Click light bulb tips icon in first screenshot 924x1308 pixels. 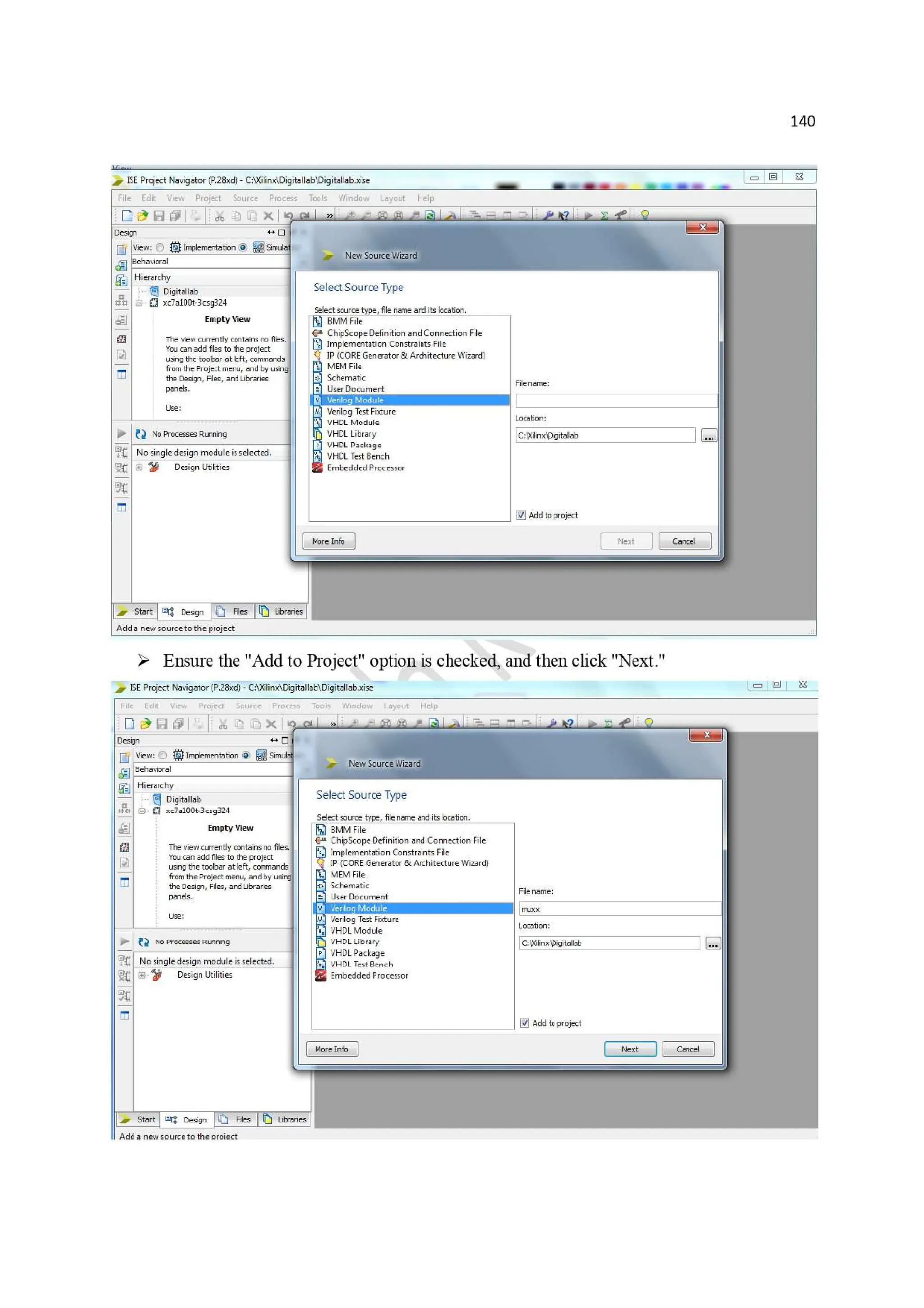coord(644,215)
